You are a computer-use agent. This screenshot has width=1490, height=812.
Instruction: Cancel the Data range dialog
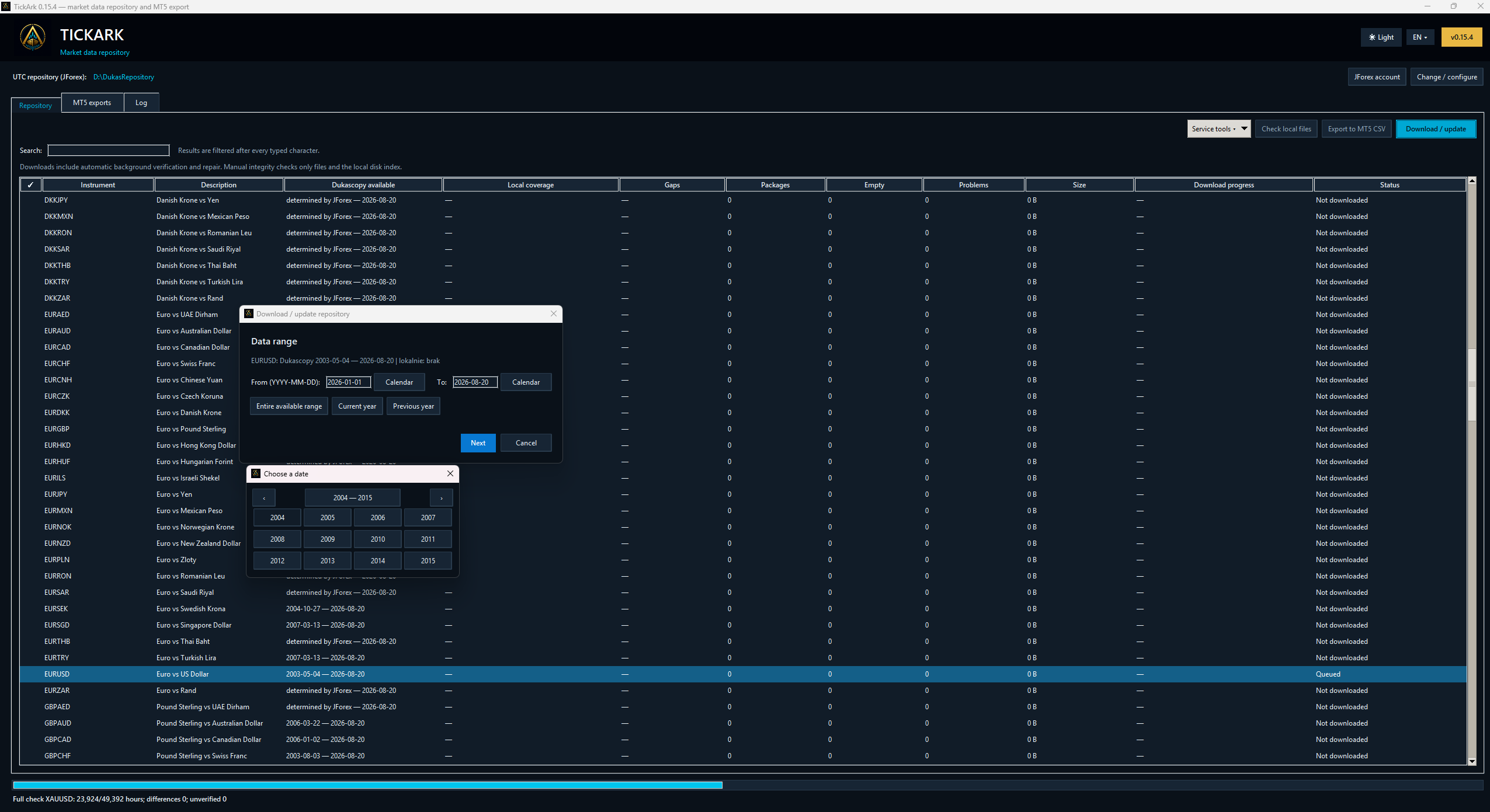click(x=526, y=443)
